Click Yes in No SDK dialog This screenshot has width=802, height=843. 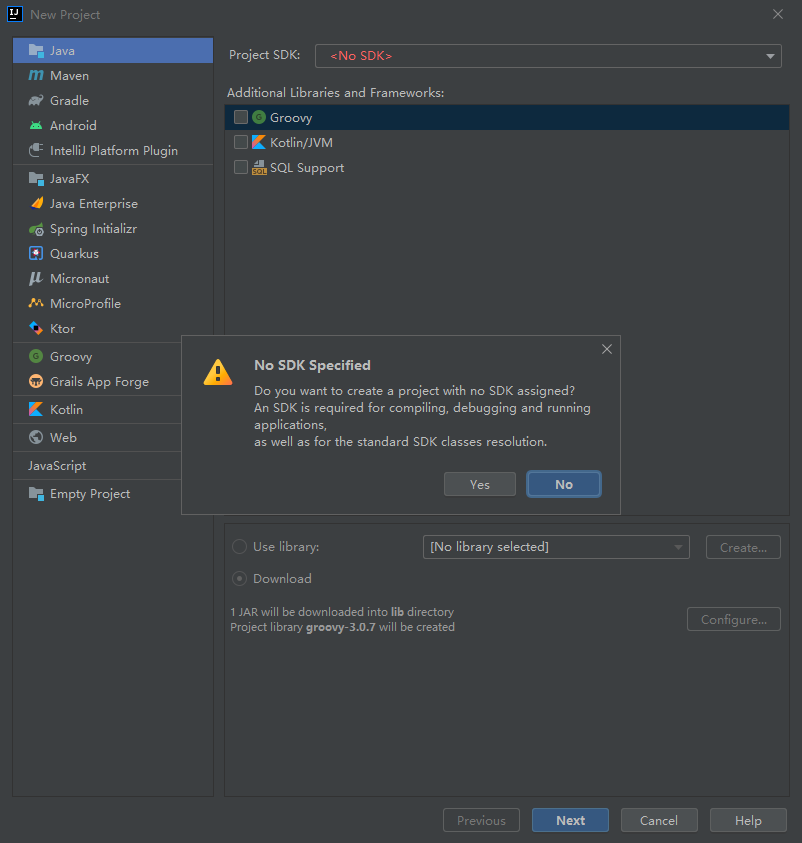click(x=479, y=484)
